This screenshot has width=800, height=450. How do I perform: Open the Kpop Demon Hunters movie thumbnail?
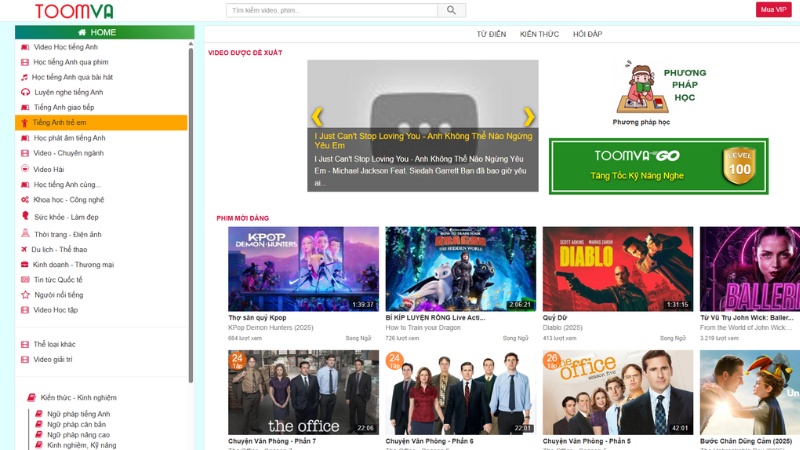tap(303, 269)
